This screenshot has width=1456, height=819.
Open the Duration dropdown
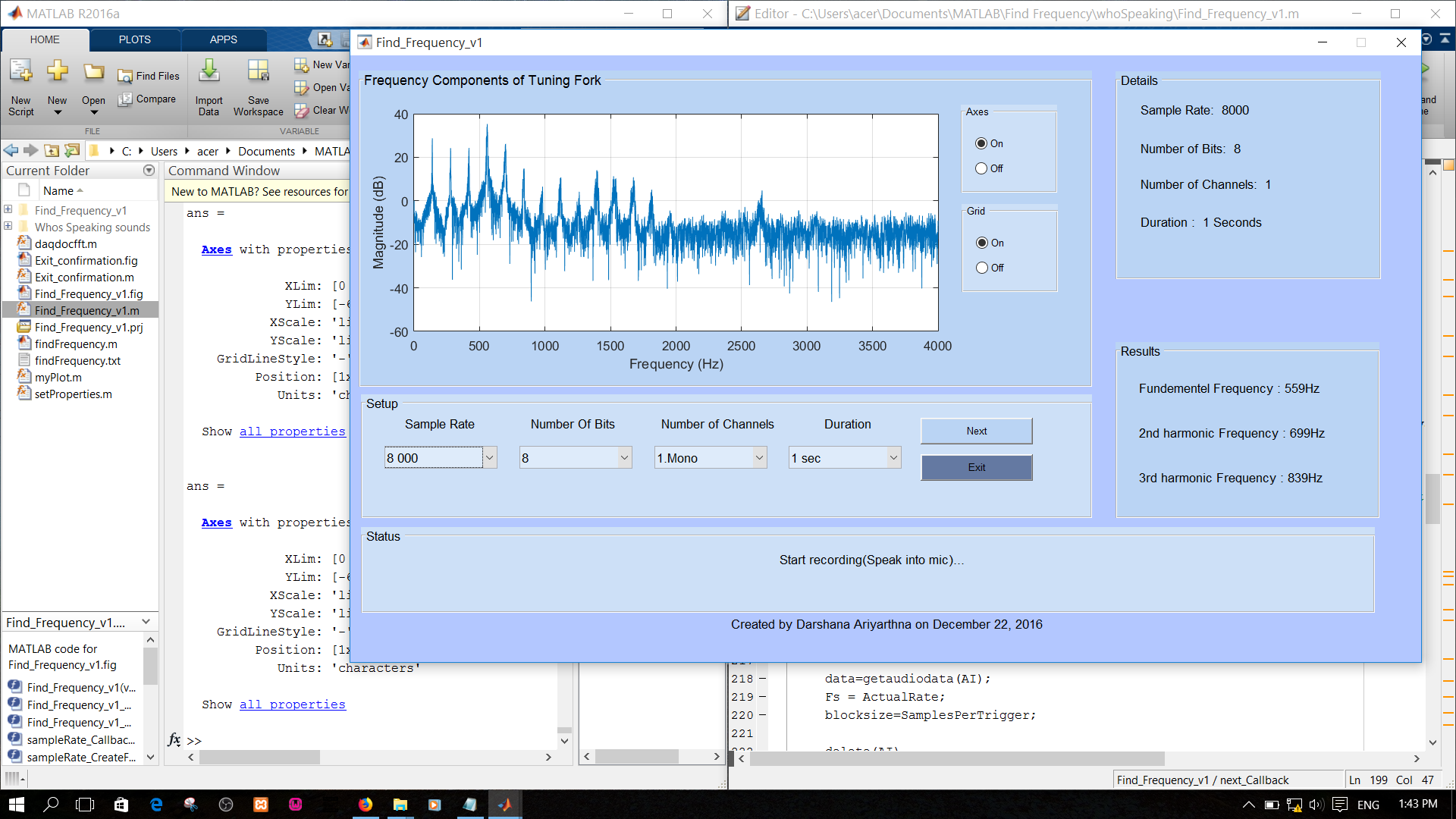pos(893,457)
